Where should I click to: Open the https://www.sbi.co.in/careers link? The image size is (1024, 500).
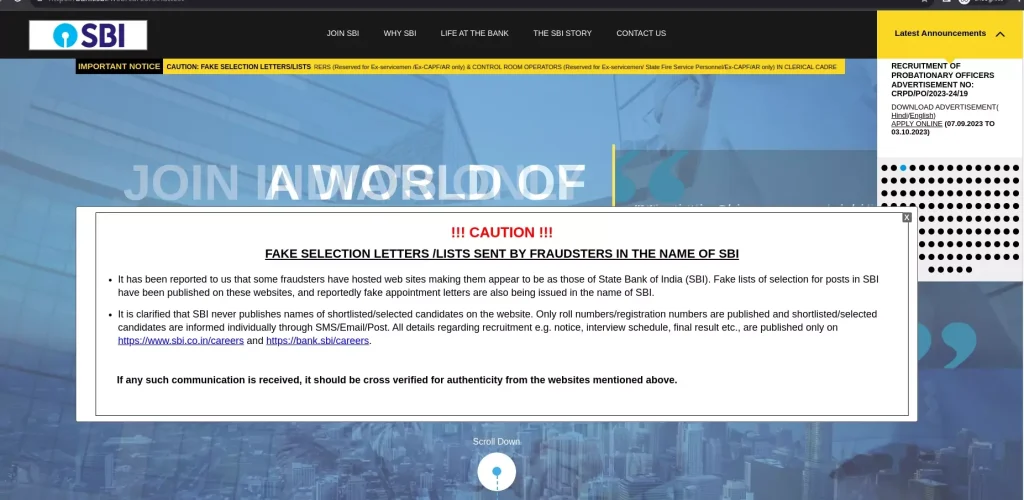pos(181,341)
